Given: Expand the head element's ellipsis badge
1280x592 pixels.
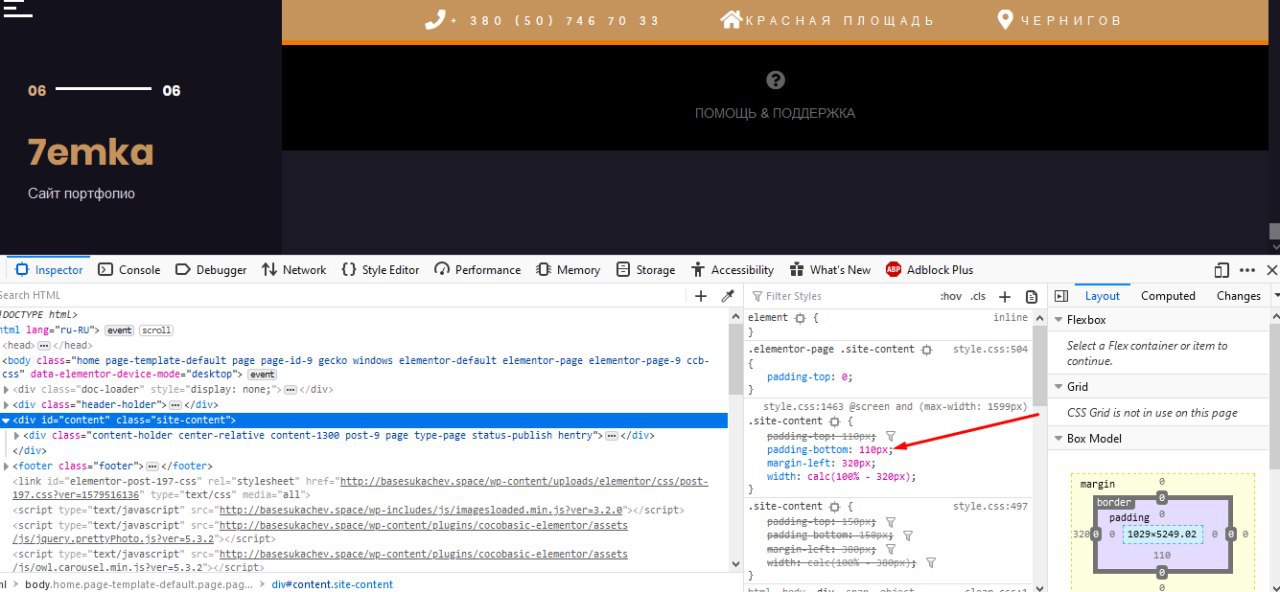Looking at the screenshot, I should 44,345.
